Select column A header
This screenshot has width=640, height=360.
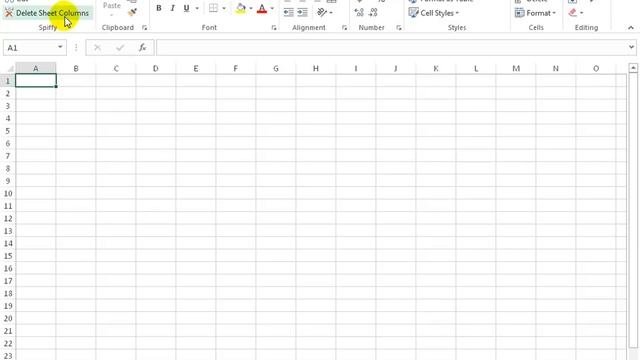[x=36, y=69]
